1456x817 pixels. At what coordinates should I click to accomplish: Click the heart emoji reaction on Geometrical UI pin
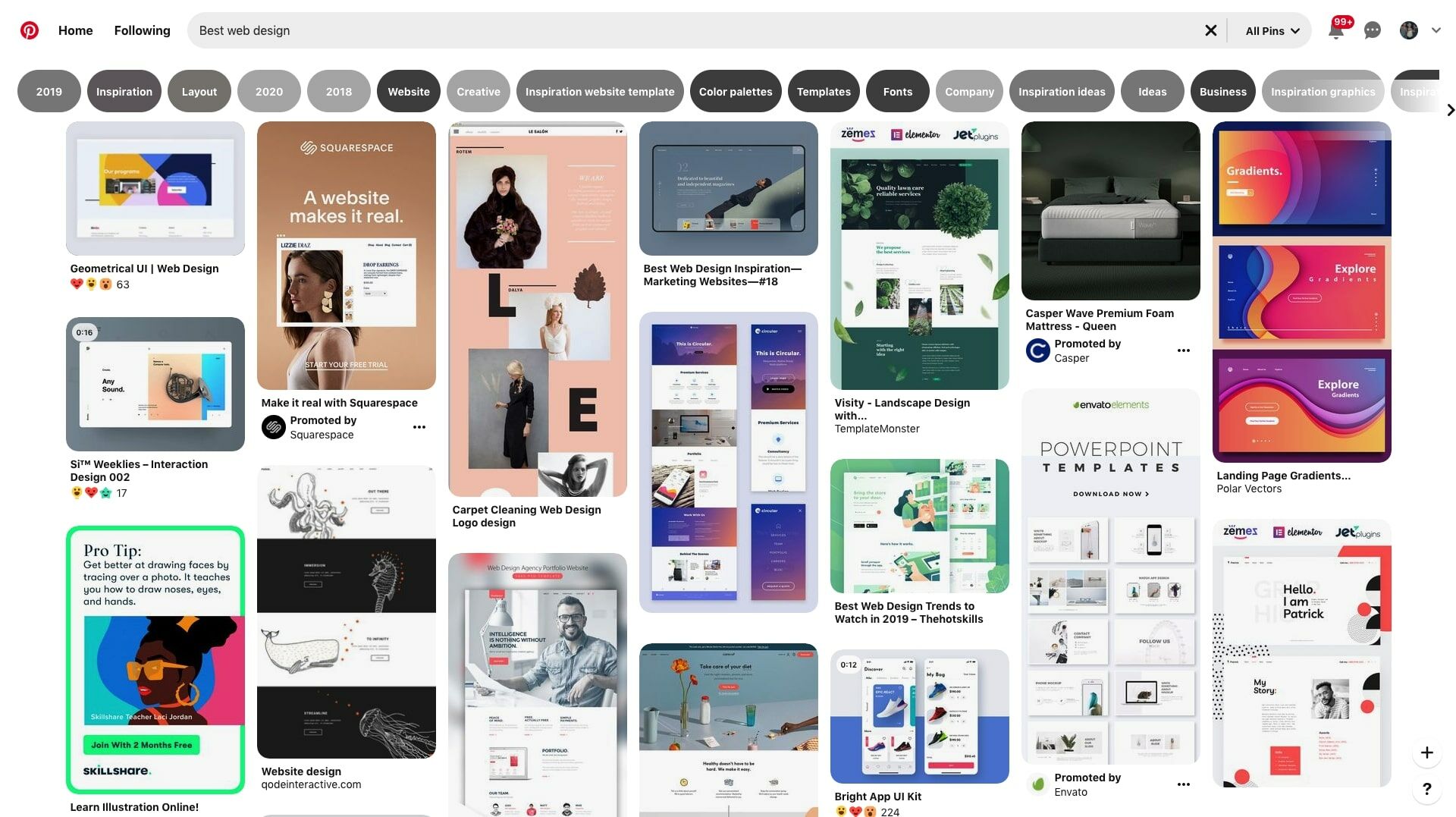tap(76, 284)
